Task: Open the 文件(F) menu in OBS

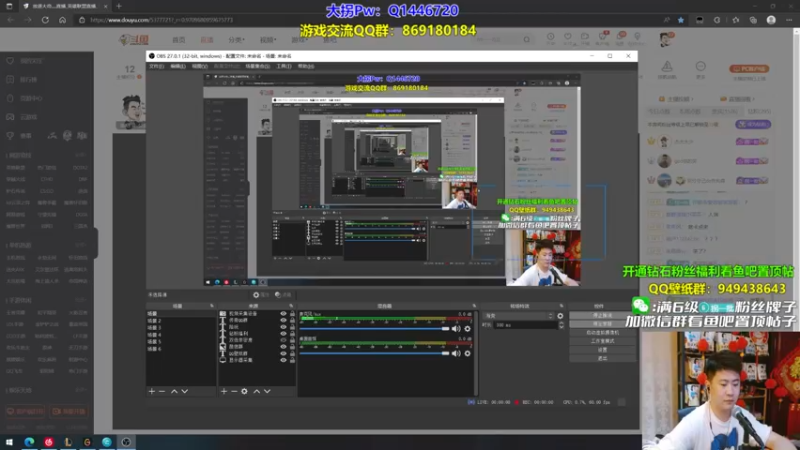Action: point(156,66)
